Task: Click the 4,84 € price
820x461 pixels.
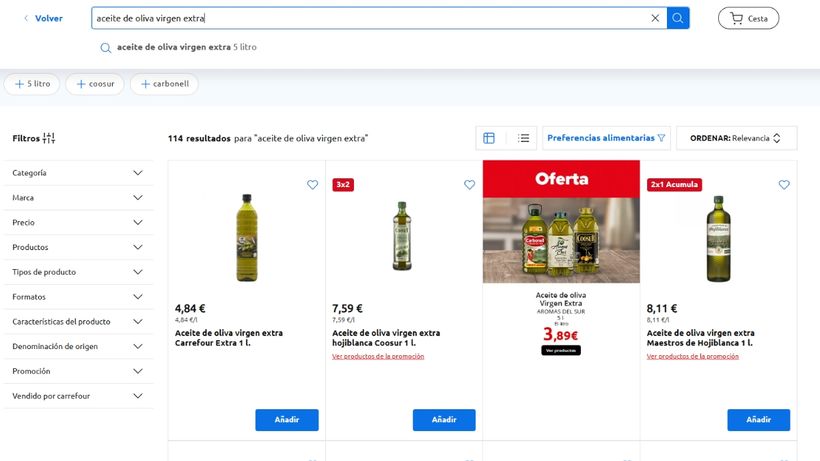Action: (x=190, y=308)
